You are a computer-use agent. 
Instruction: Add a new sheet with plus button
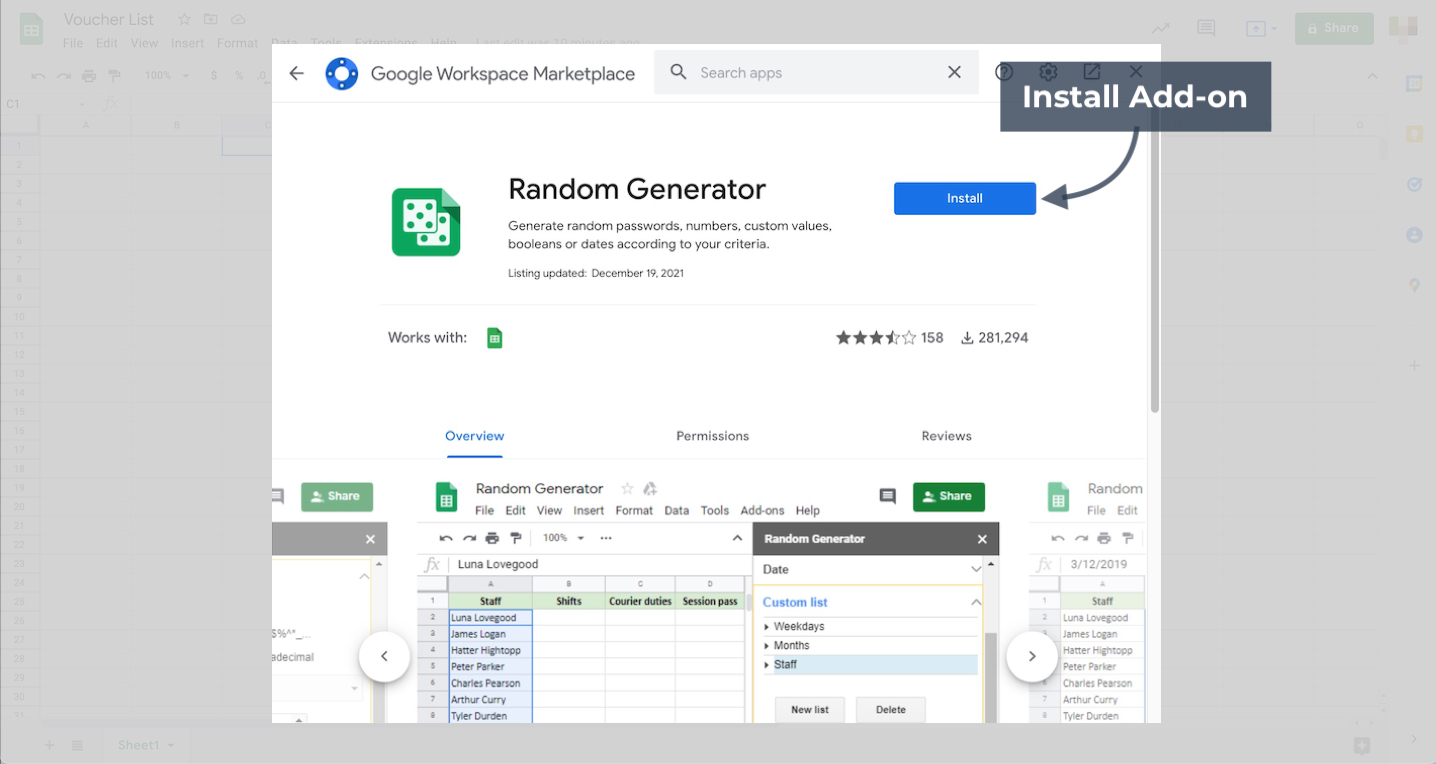pos(49,745)
